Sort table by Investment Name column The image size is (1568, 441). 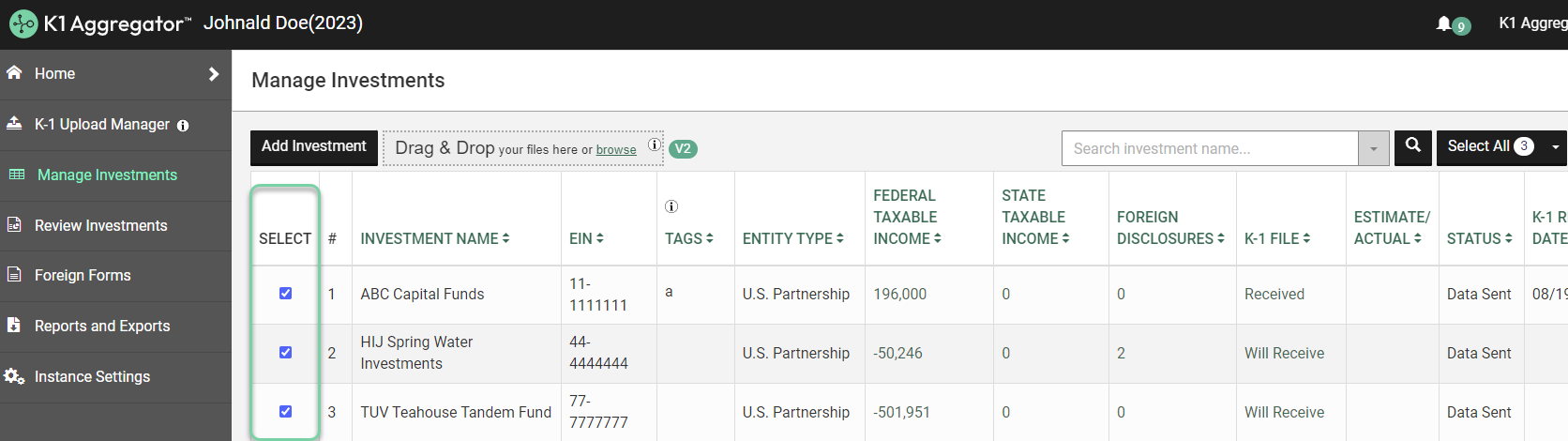[435, 239]
